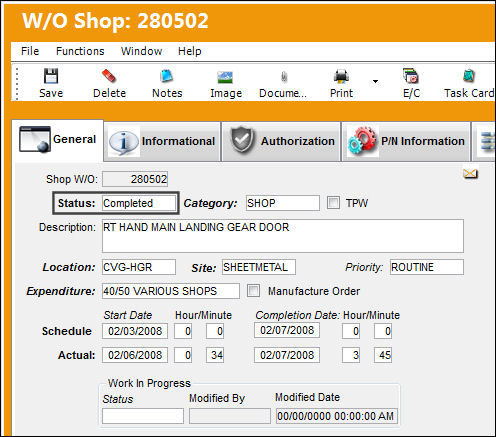
Task: Click the Schedule Start Date field
Action: pyautogui.click(x=135, y=331)
